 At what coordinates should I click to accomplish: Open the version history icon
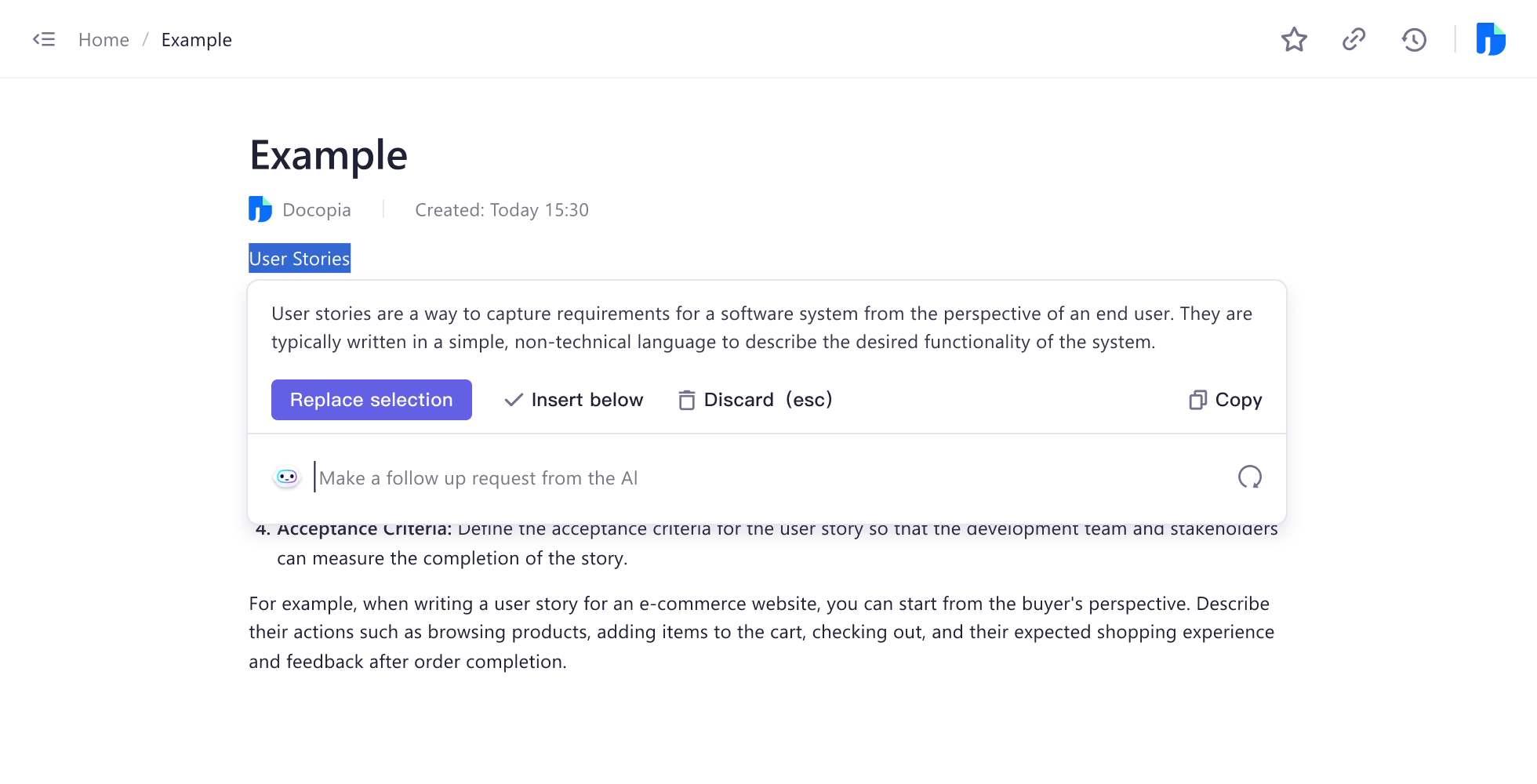click(x=1414, y=39)
